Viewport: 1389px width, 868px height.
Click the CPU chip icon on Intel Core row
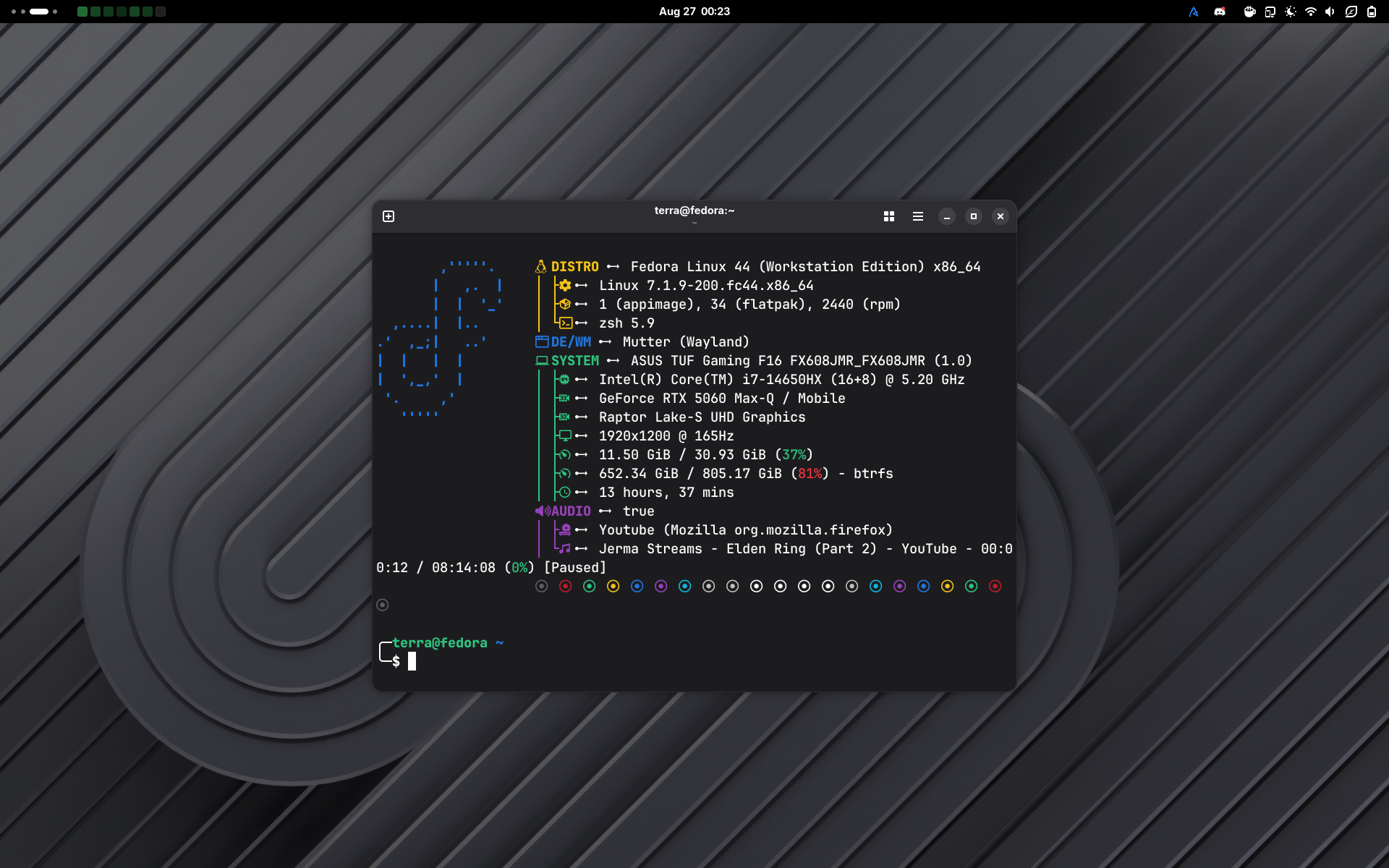pos(564,379)
